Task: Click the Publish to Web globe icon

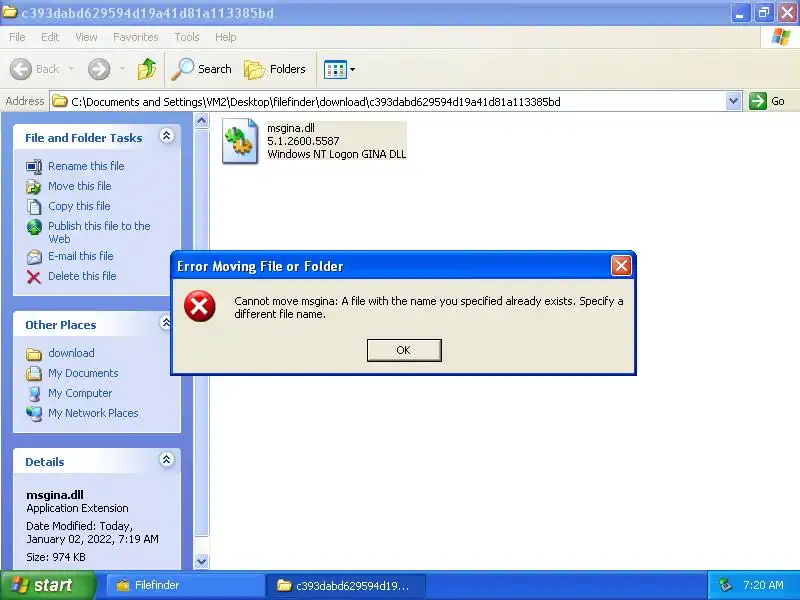Action: coord(34,227)
